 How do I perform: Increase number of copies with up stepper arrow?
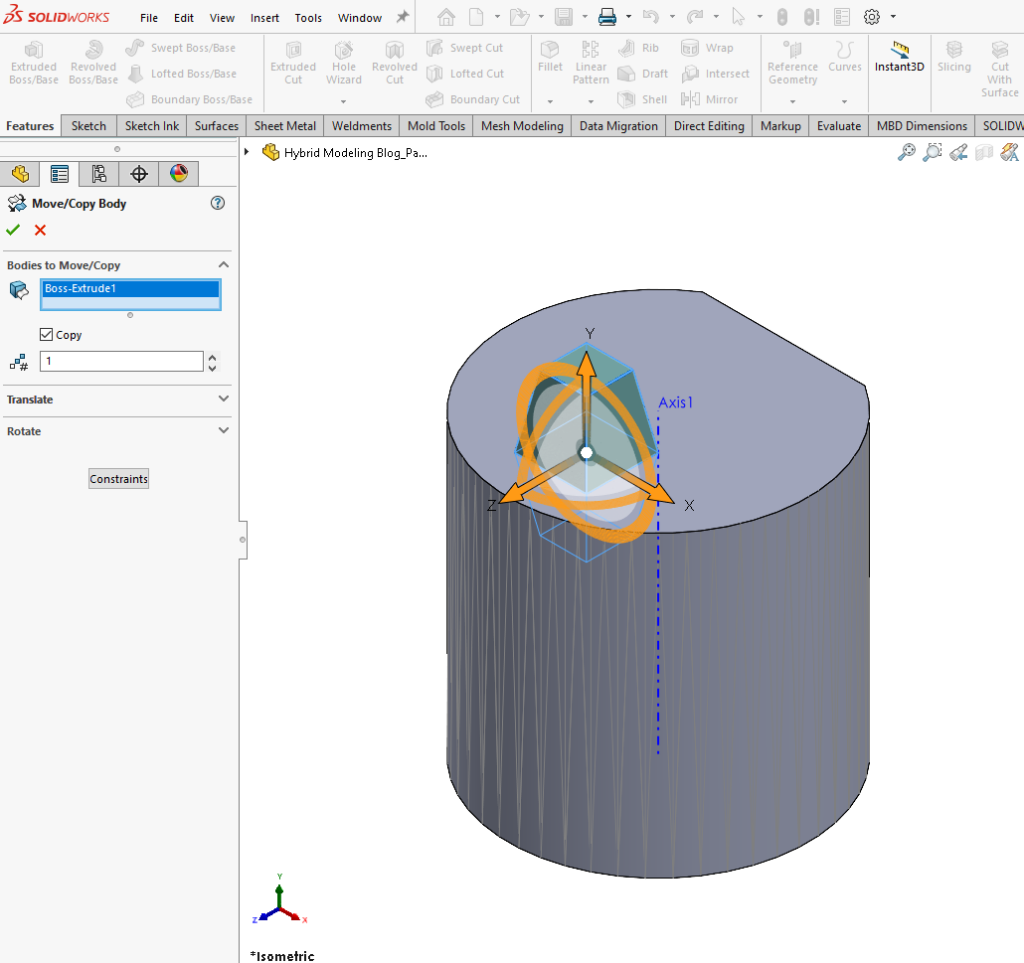pos(211,356)
